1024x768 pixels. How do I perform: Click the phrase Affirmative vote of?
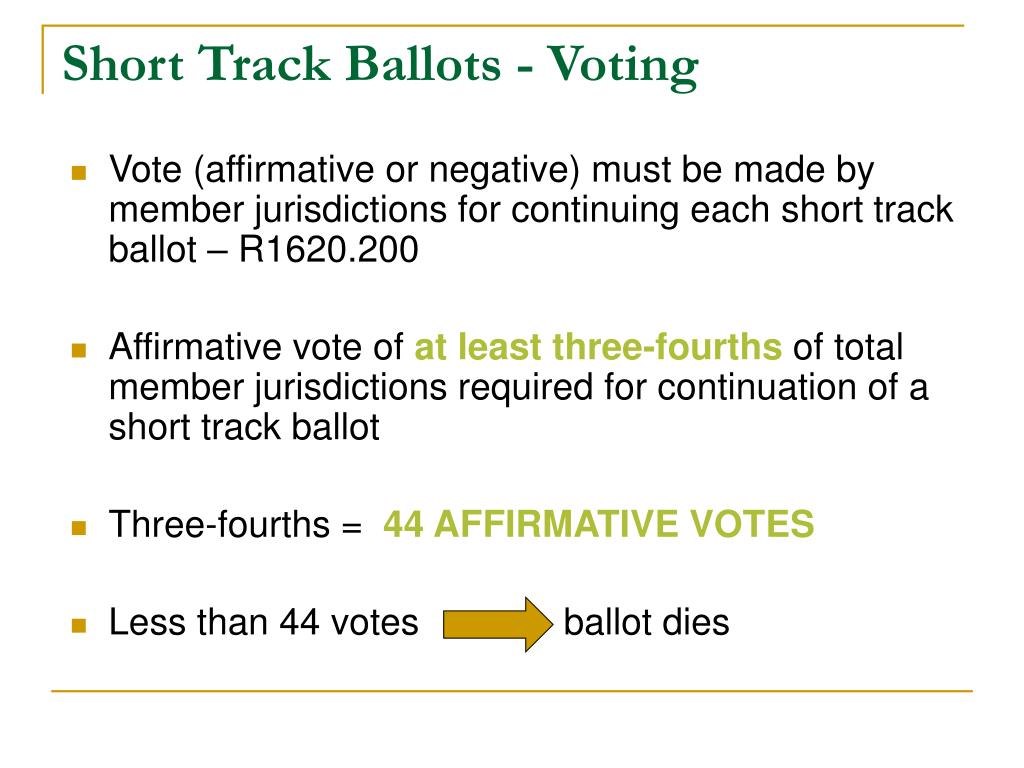[256, 347]
